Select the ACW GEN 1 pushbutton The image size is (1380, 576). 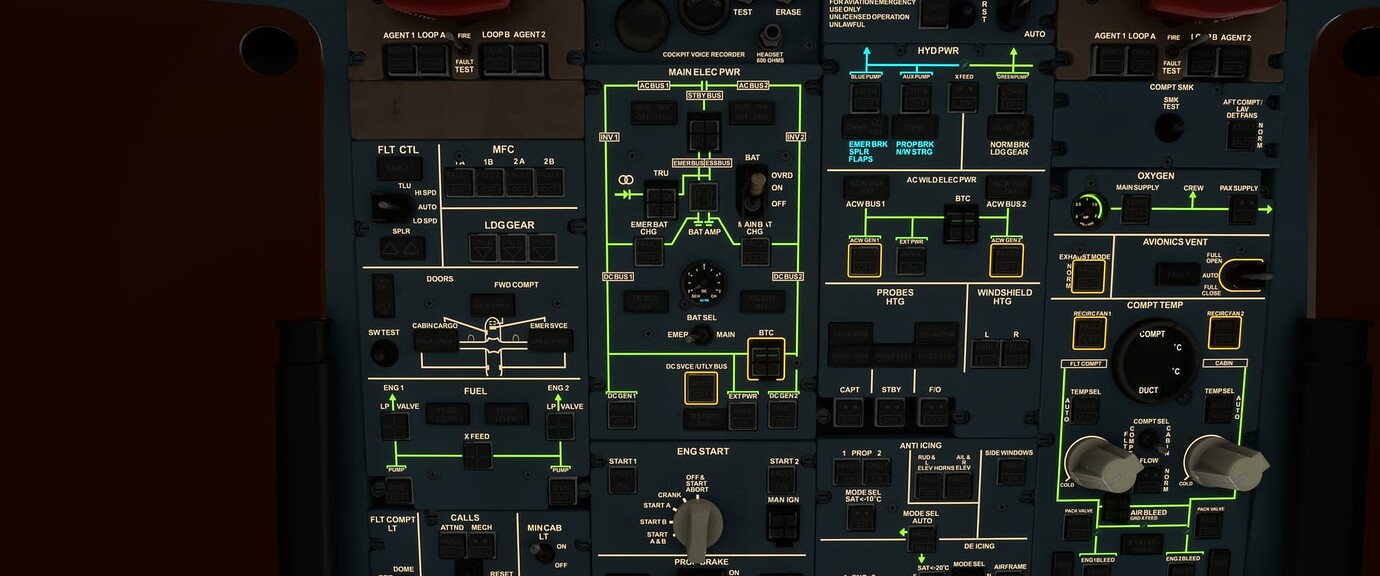tap(864, 258)
